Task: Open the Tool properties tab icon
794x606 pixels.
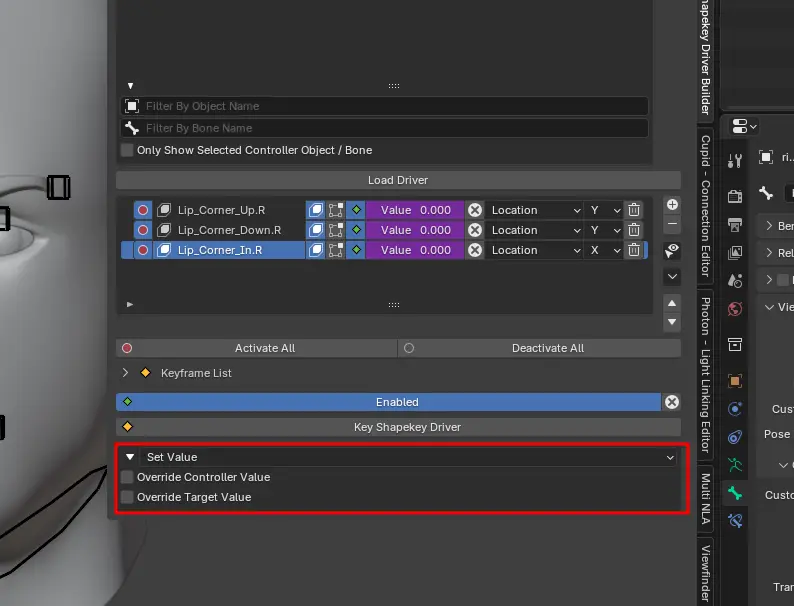Action: click(736, 161)
